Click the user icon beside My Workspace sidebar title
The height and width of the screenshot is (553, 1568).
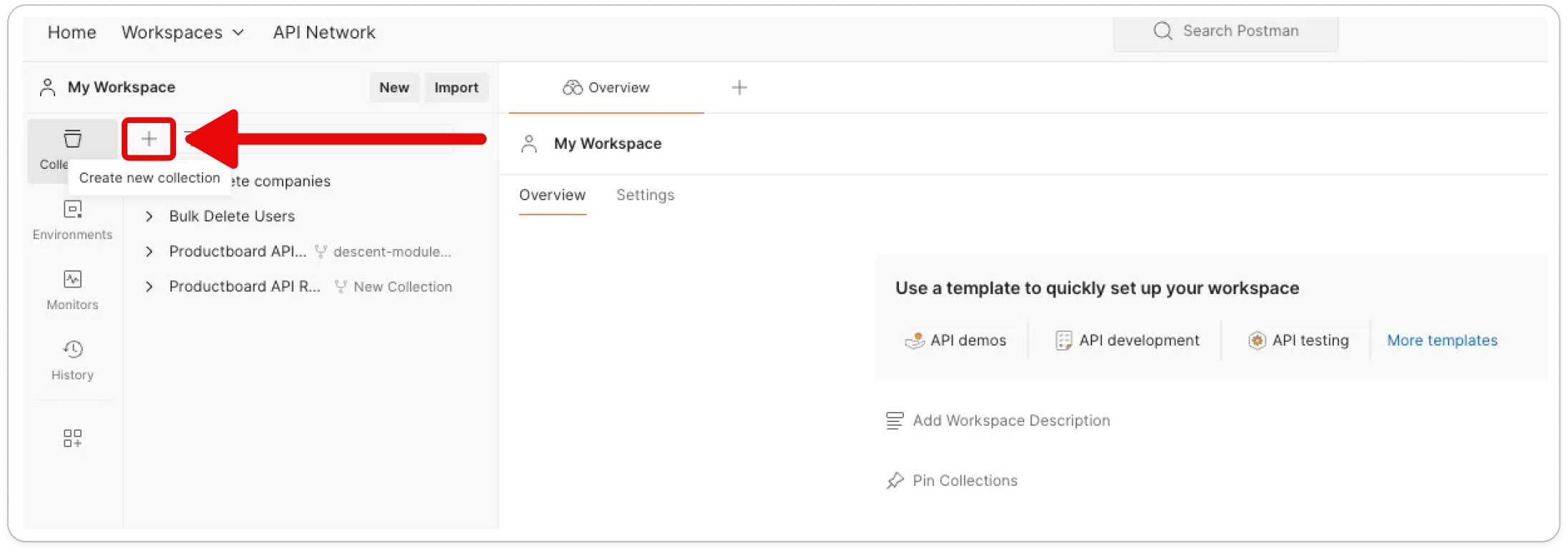pyautogui.click(x=47, y=87)
